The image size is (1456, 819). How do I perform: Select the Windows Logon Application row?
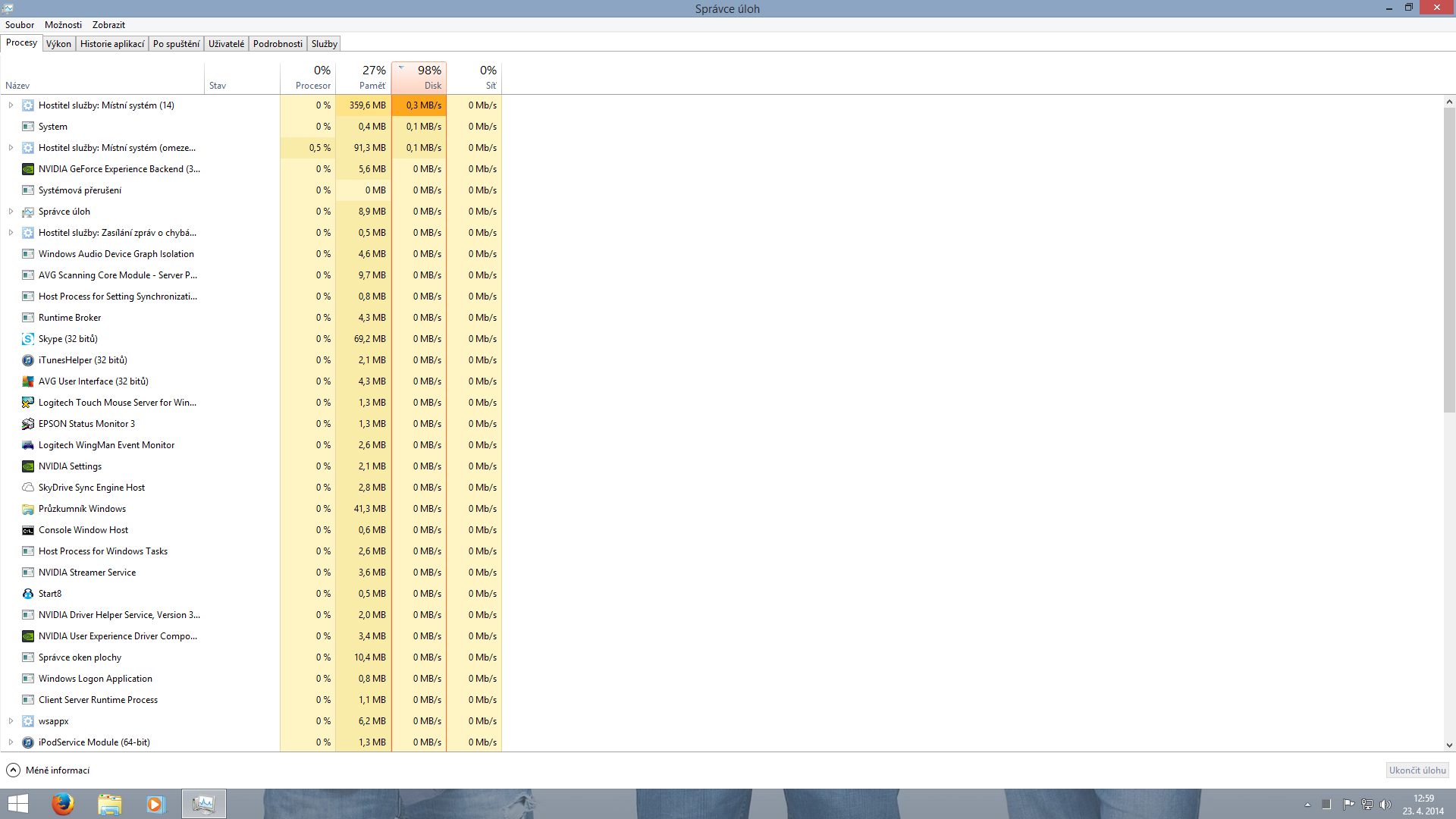pos(251,679)
